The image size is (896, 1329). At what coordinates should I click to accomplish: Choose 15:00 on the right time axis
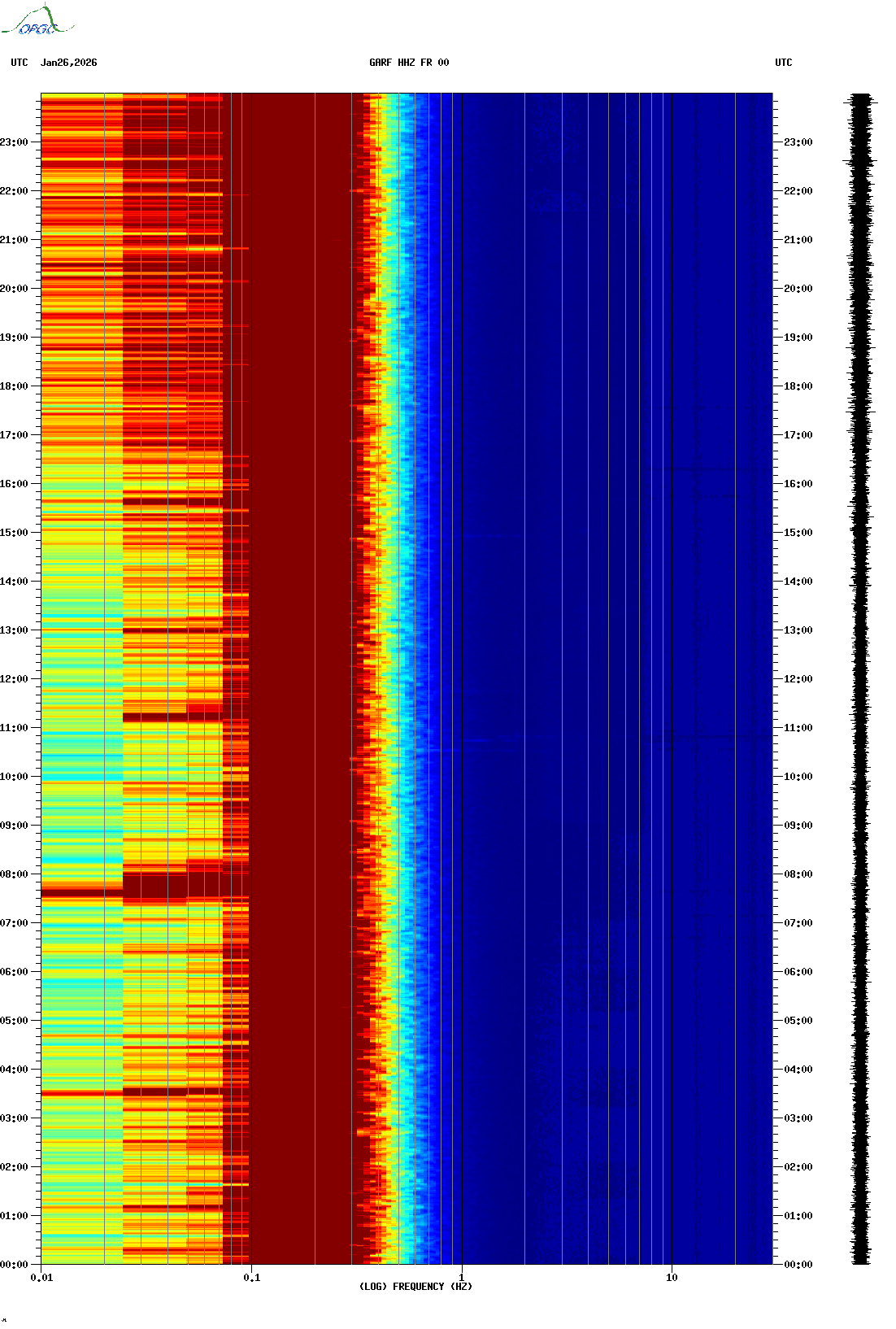[798, 533]
